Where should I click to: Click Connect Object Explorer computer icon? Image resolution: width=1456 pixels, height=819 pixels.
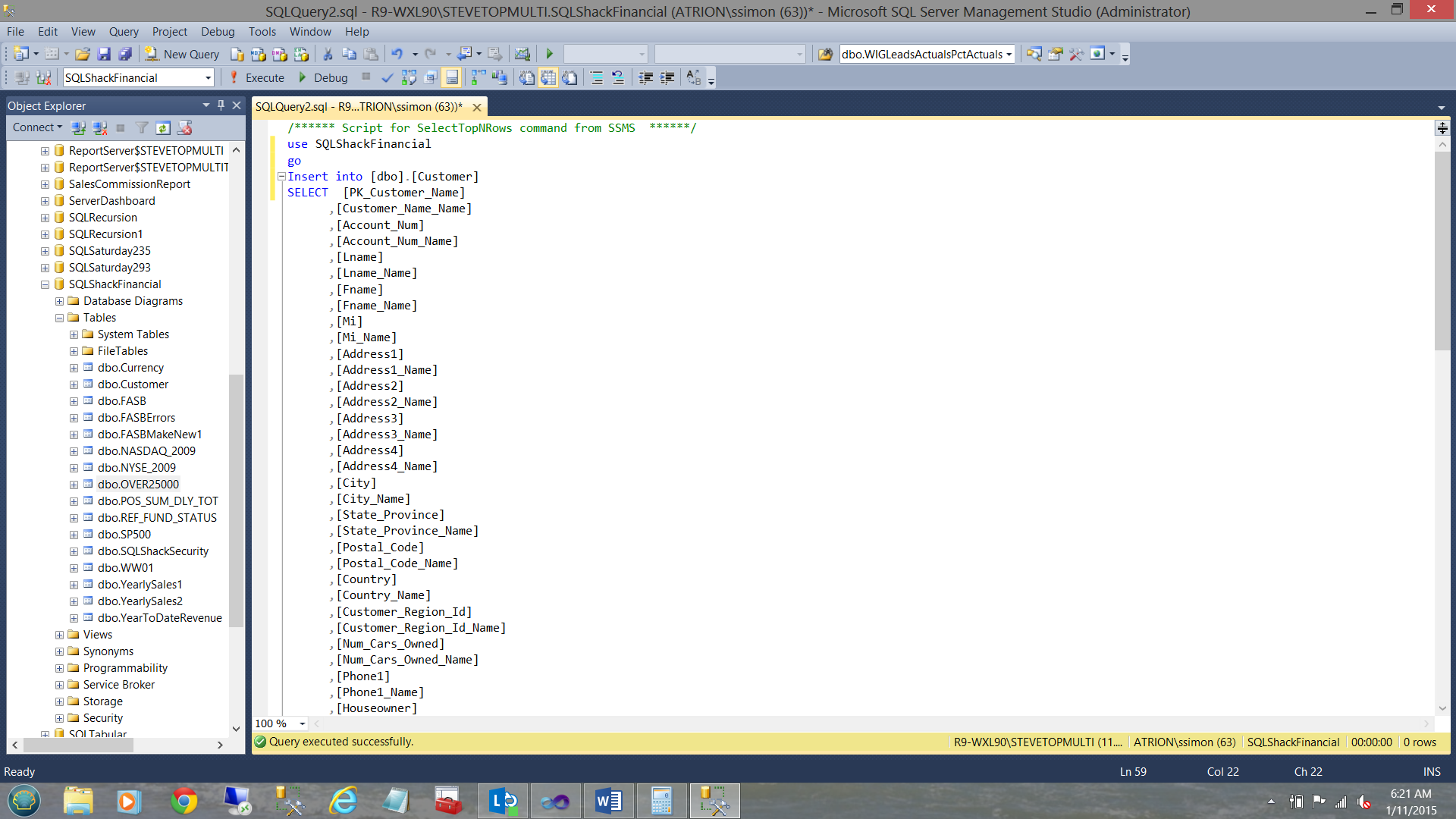pyautogui.click(x=78, y=127)
